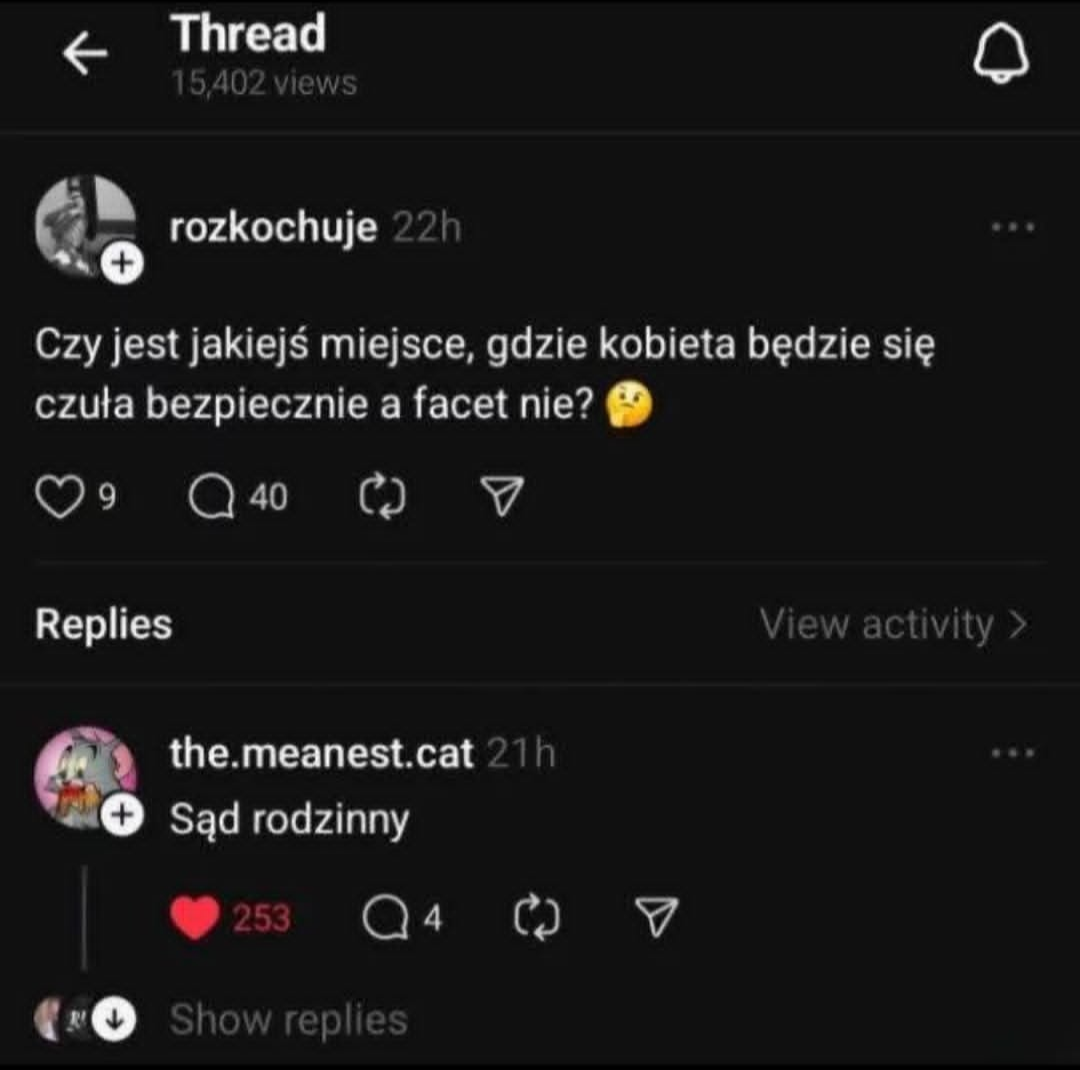Tap the notification bell icon

pyautogui.click(x=1001, y=55)
